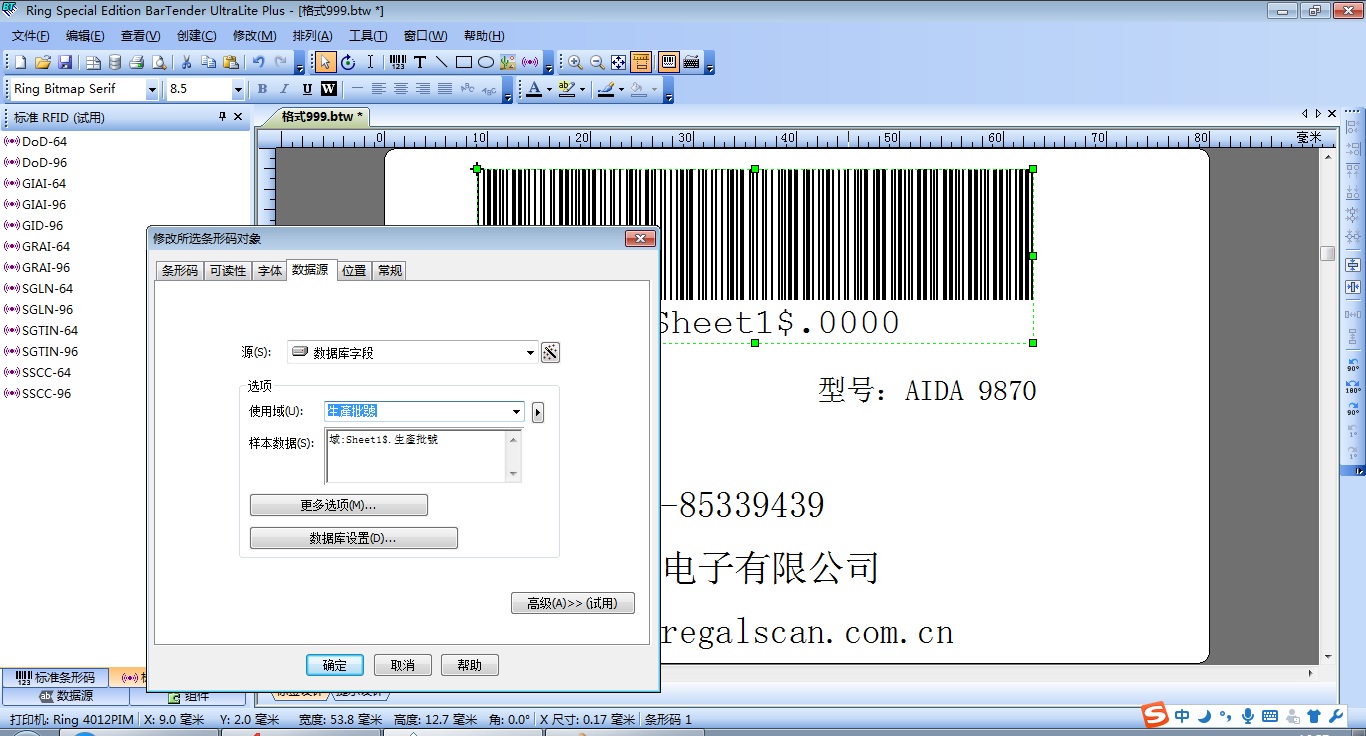Open the font size dropdown
The width and height of the screenshot is (1366, 736).
pos(238,89)
